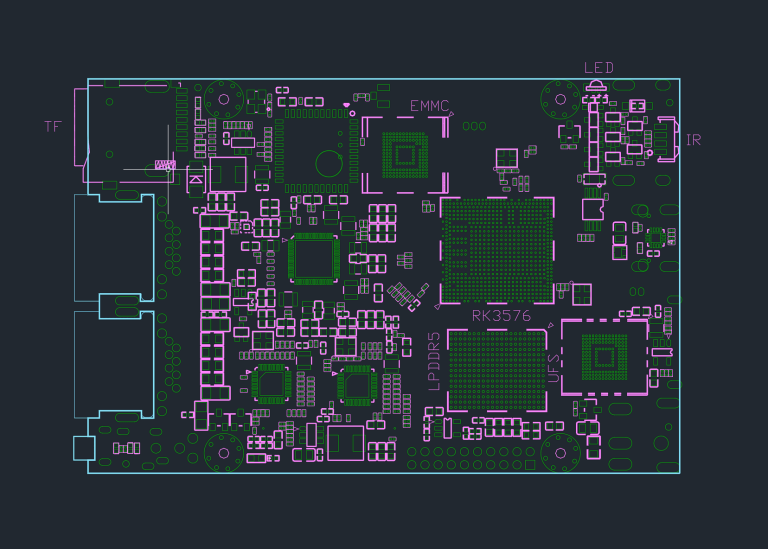Click the IR text label
This screenshot has height=549, width=768.
click(693, 140)
